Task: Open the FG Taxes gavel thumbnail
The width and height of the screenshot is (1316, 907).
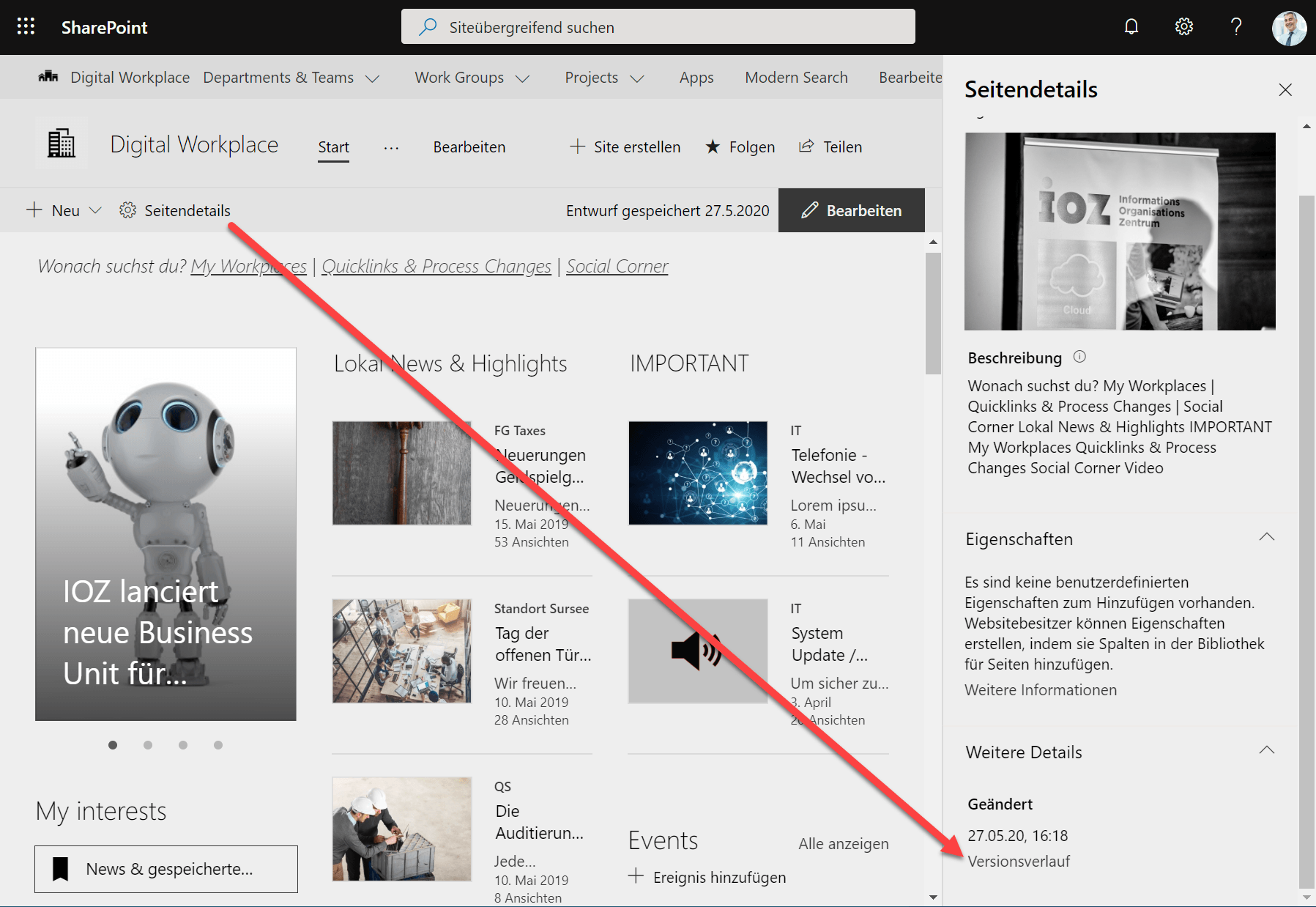Action: coord(402,473)
